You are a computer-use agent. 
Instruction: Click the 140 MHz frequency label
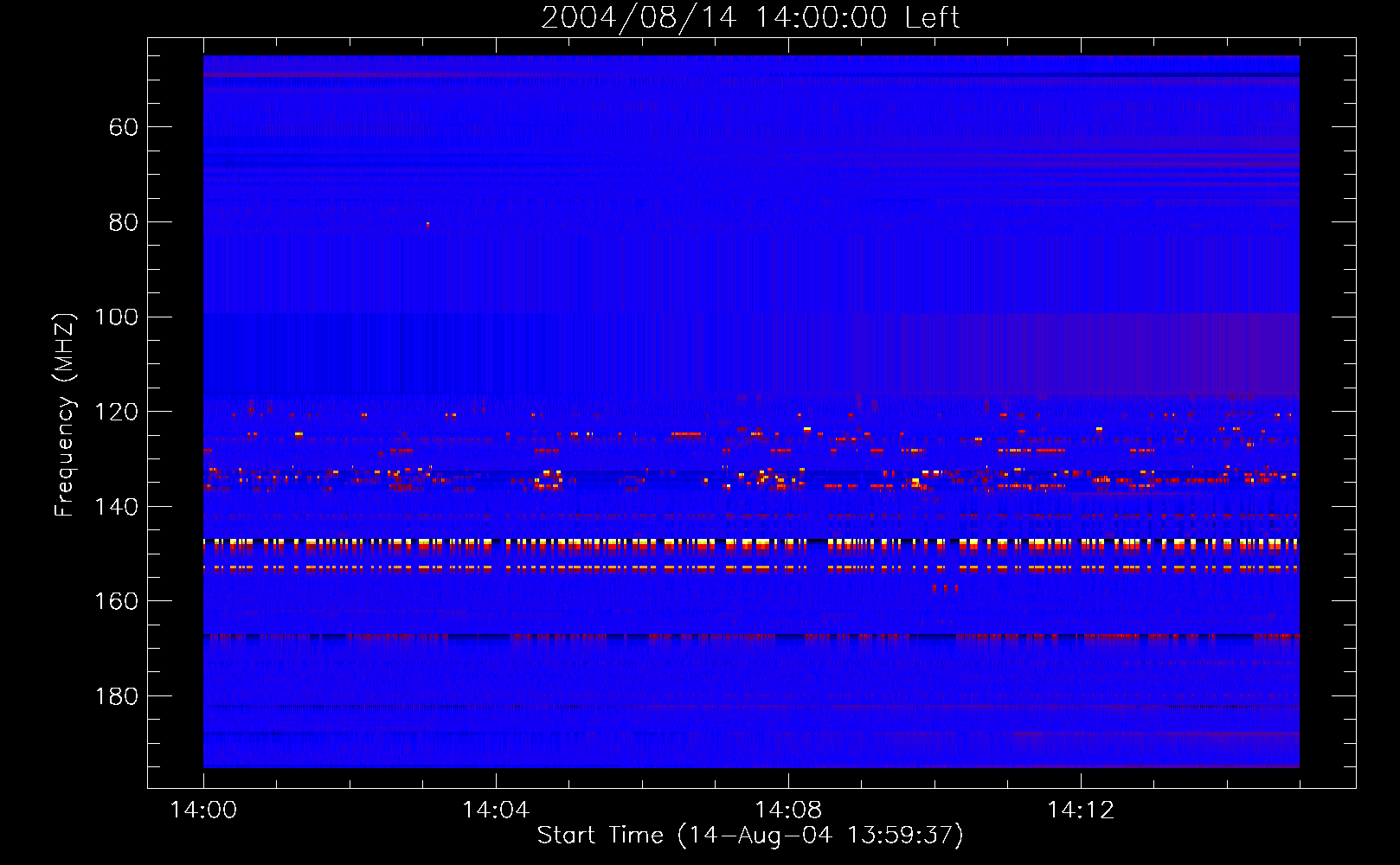(x=117, y=506)
